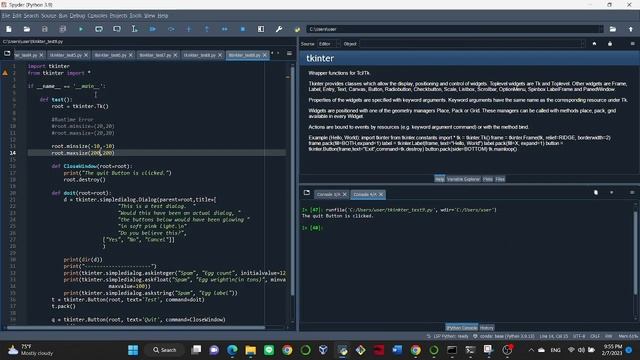Click in the editor's horizontal scrollbar
The height and width of the screenshot is (360, 640).
(x=137, y=327)
